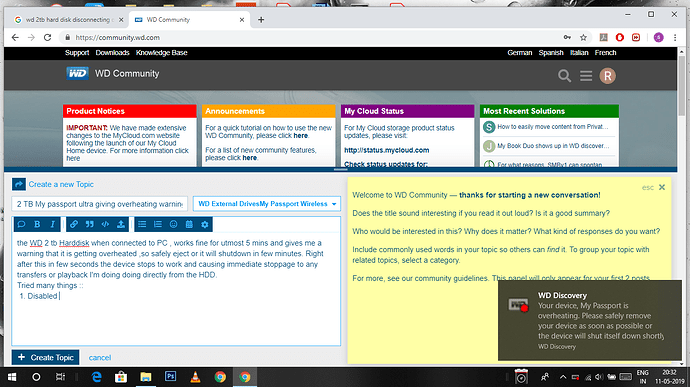The image size is (690, 387).
Task: Open volume control in system tray
Action: (599, 377)
